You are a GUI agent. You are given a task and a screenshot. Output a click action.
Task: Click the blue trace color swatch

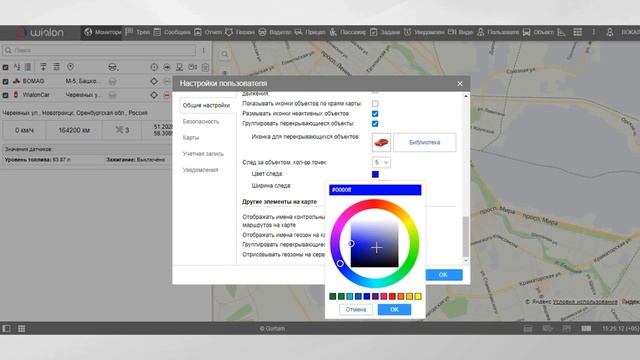[376, 174]
